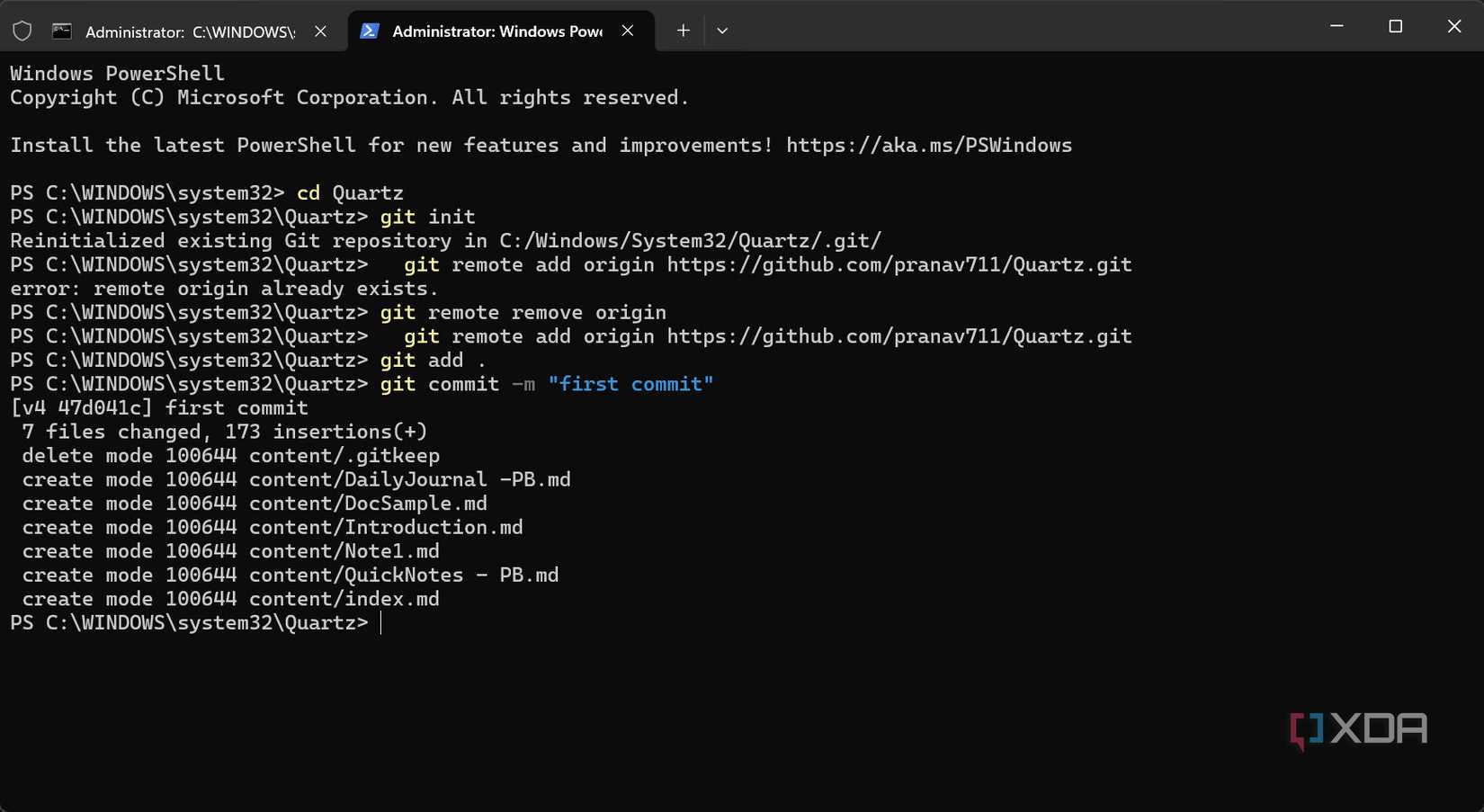Screen dimensions: 1484x812
Task: Click the administrator shield icon
Action: coord(22,31)
